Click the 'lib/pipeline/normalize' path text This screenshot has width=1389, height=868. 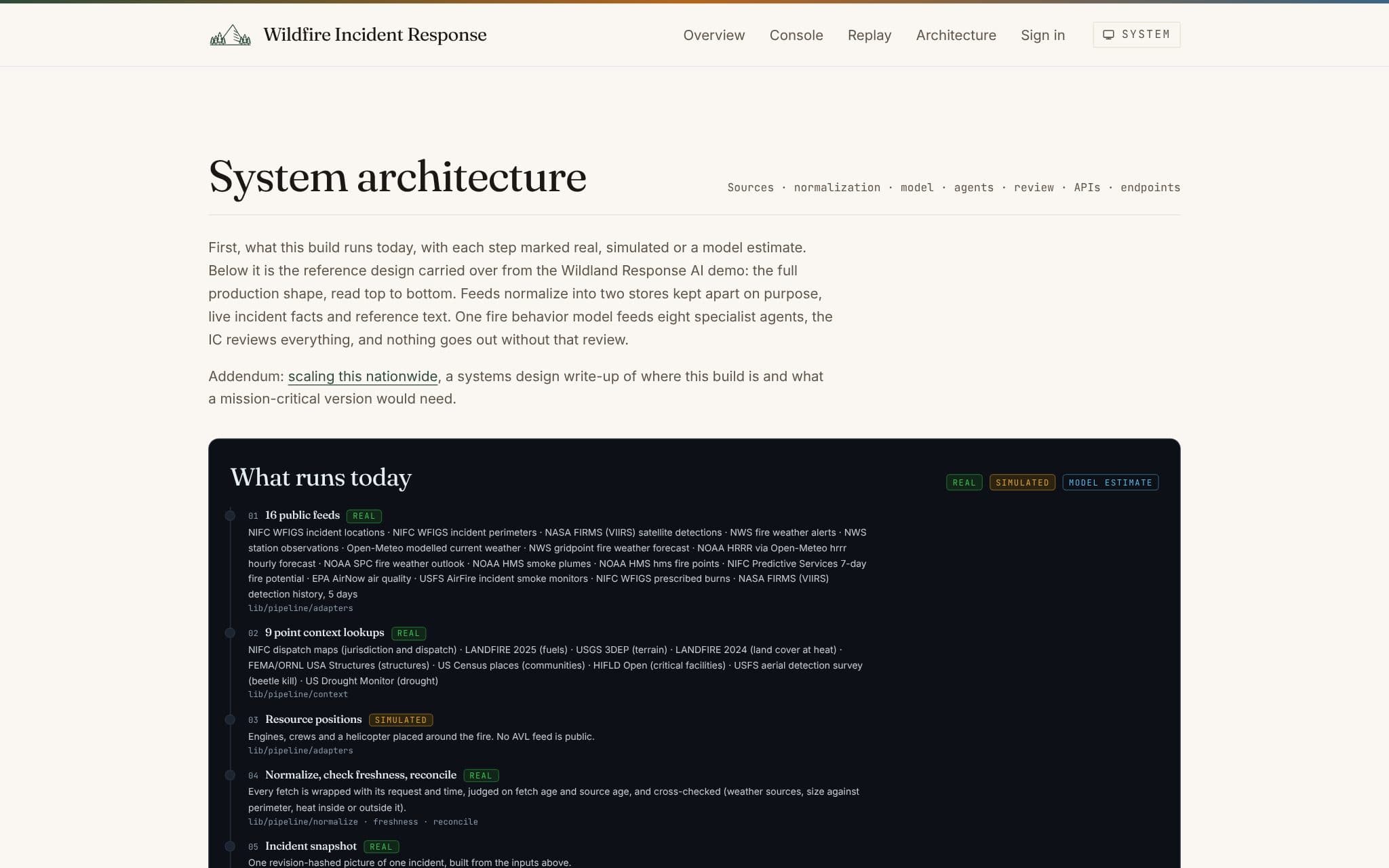click(x=303, y=822)
